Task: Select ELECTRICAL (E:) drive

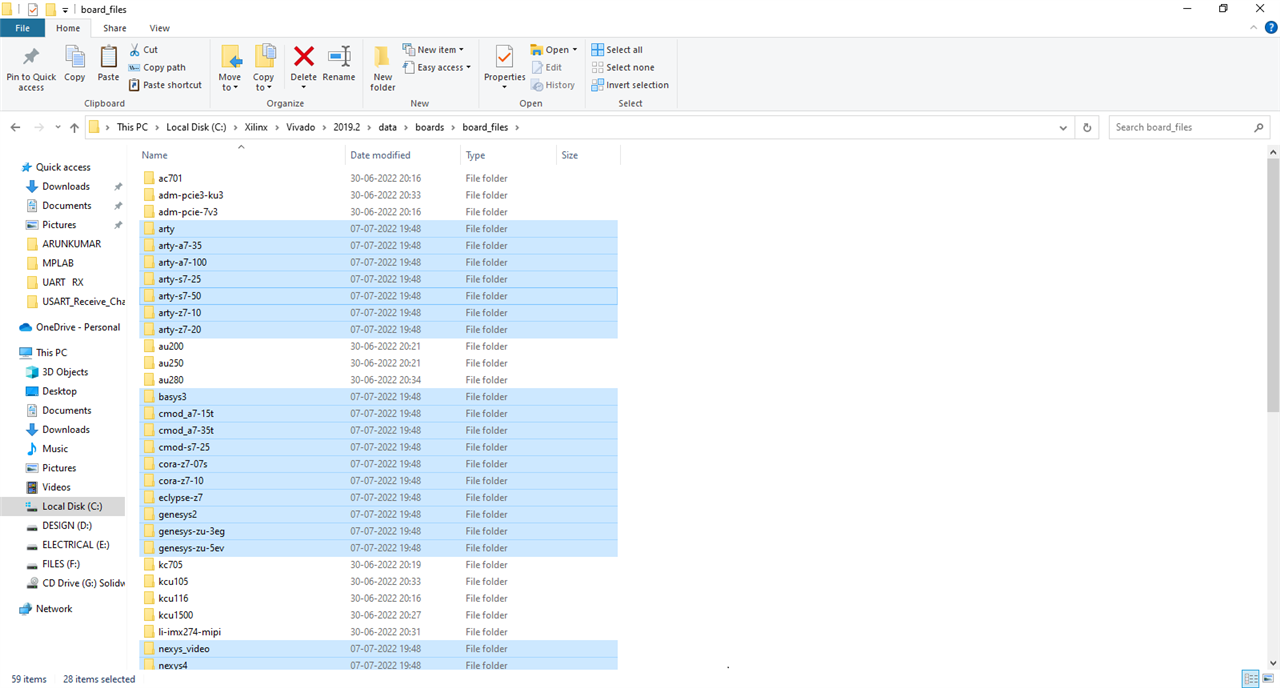Action: tap(75, 545)
